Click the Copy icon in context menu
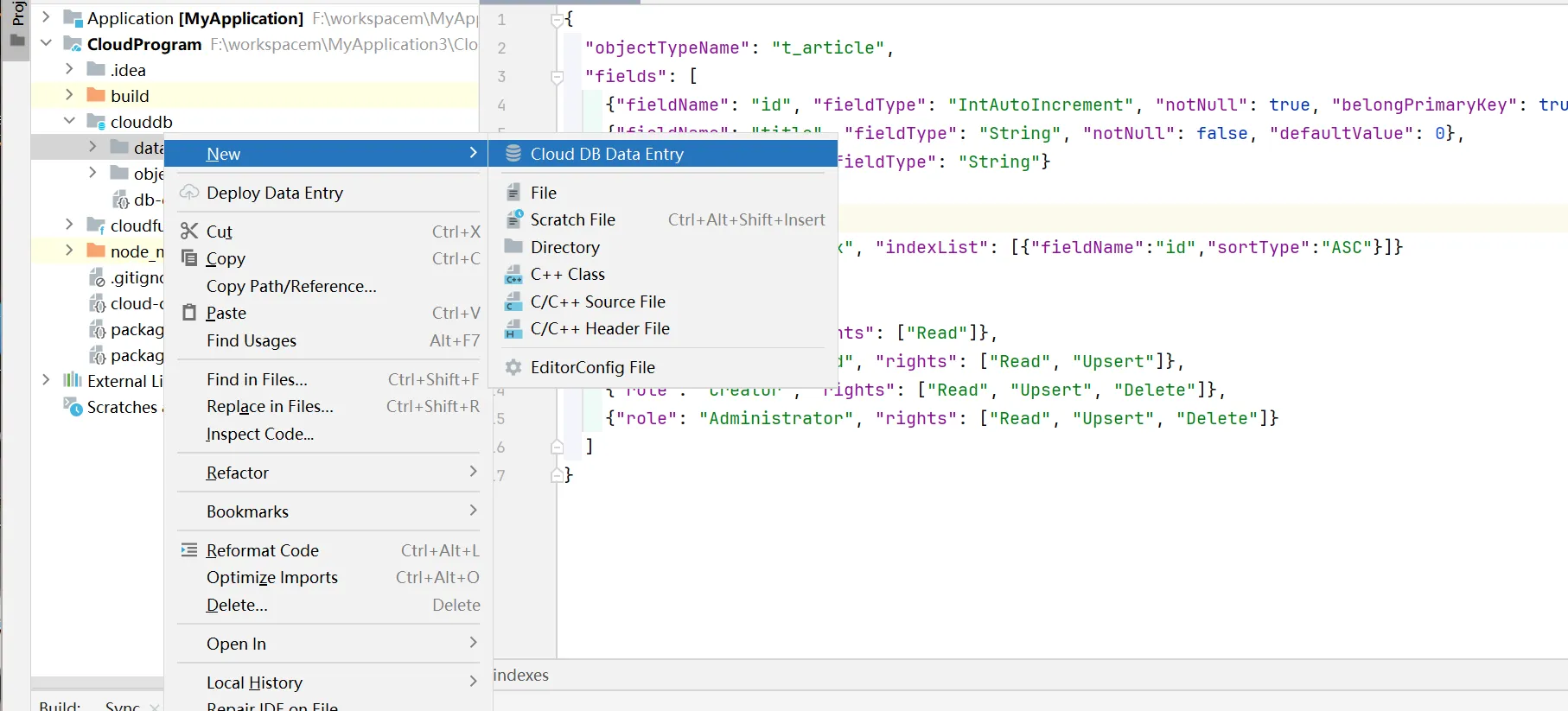Image resolution: width=1568 pixels, height=711 pixels. click(189, 258)
